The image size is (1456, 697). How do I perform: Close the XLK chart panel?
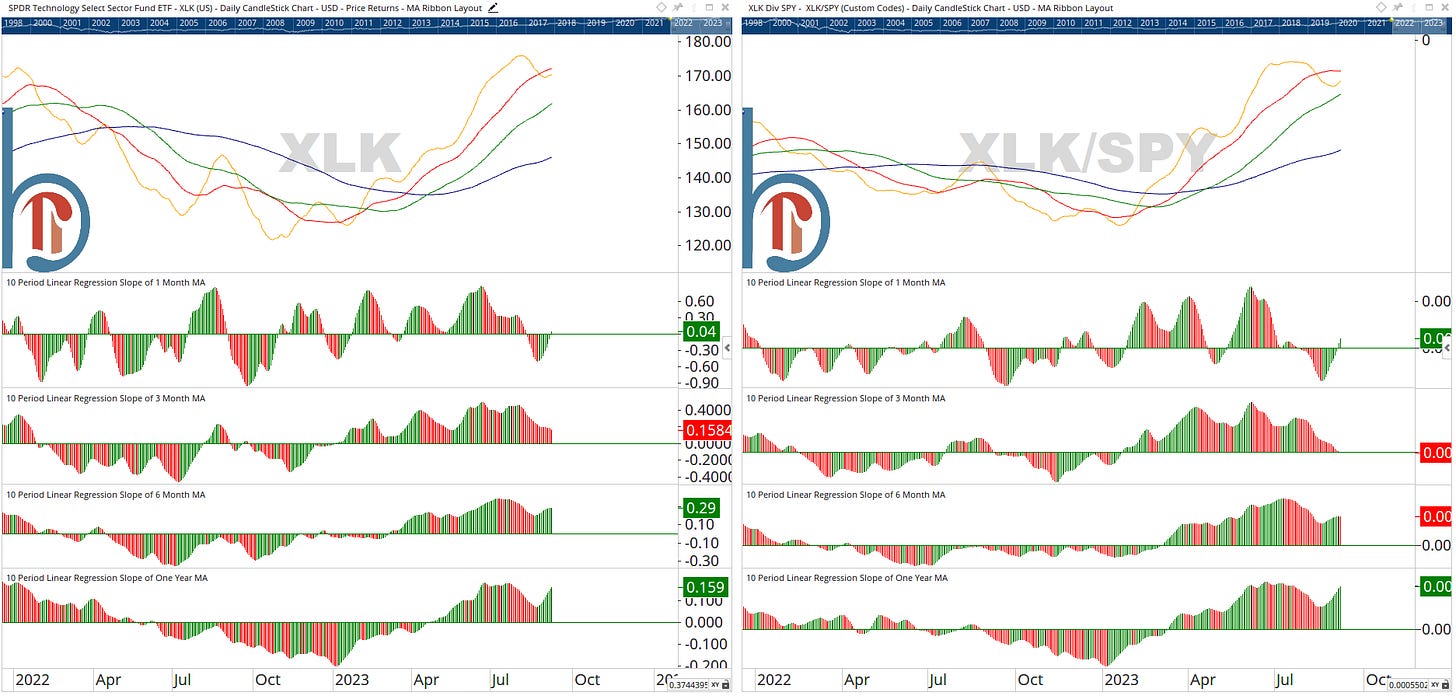point(725,7)
